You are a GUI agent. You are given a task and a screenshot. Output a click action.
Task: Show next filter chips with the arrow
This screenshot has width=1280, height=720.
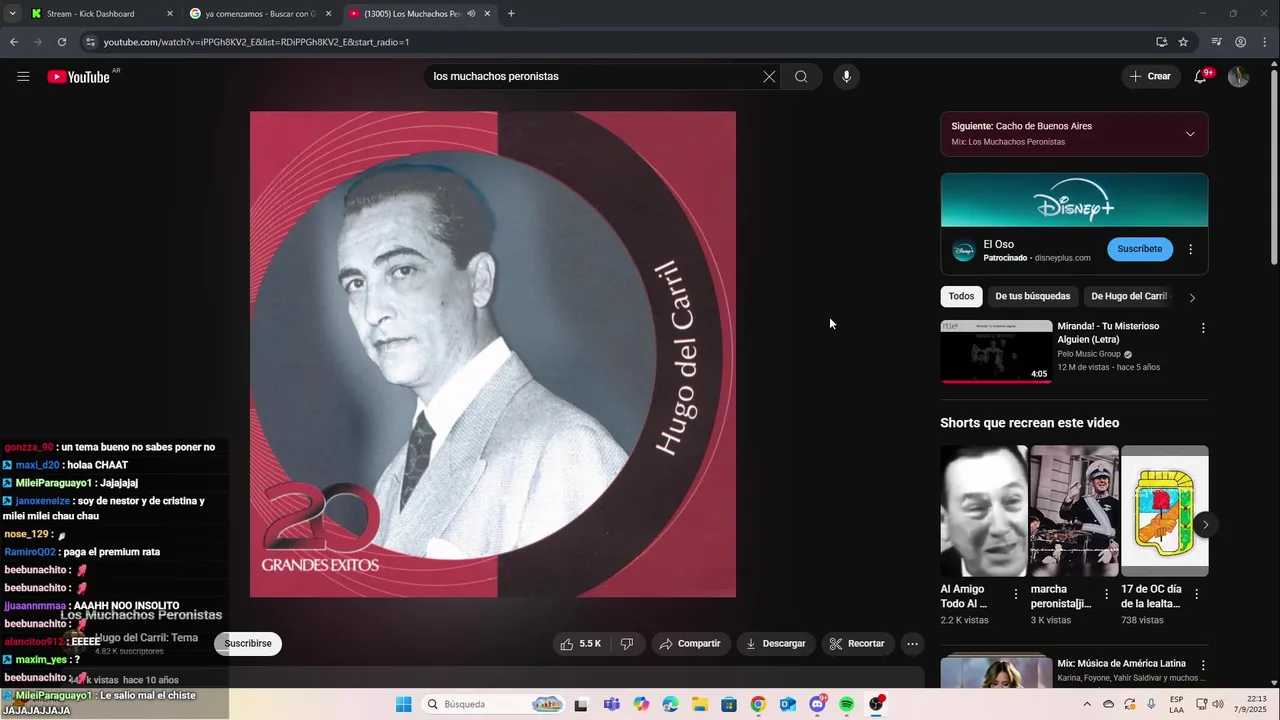click(1192, 297)
